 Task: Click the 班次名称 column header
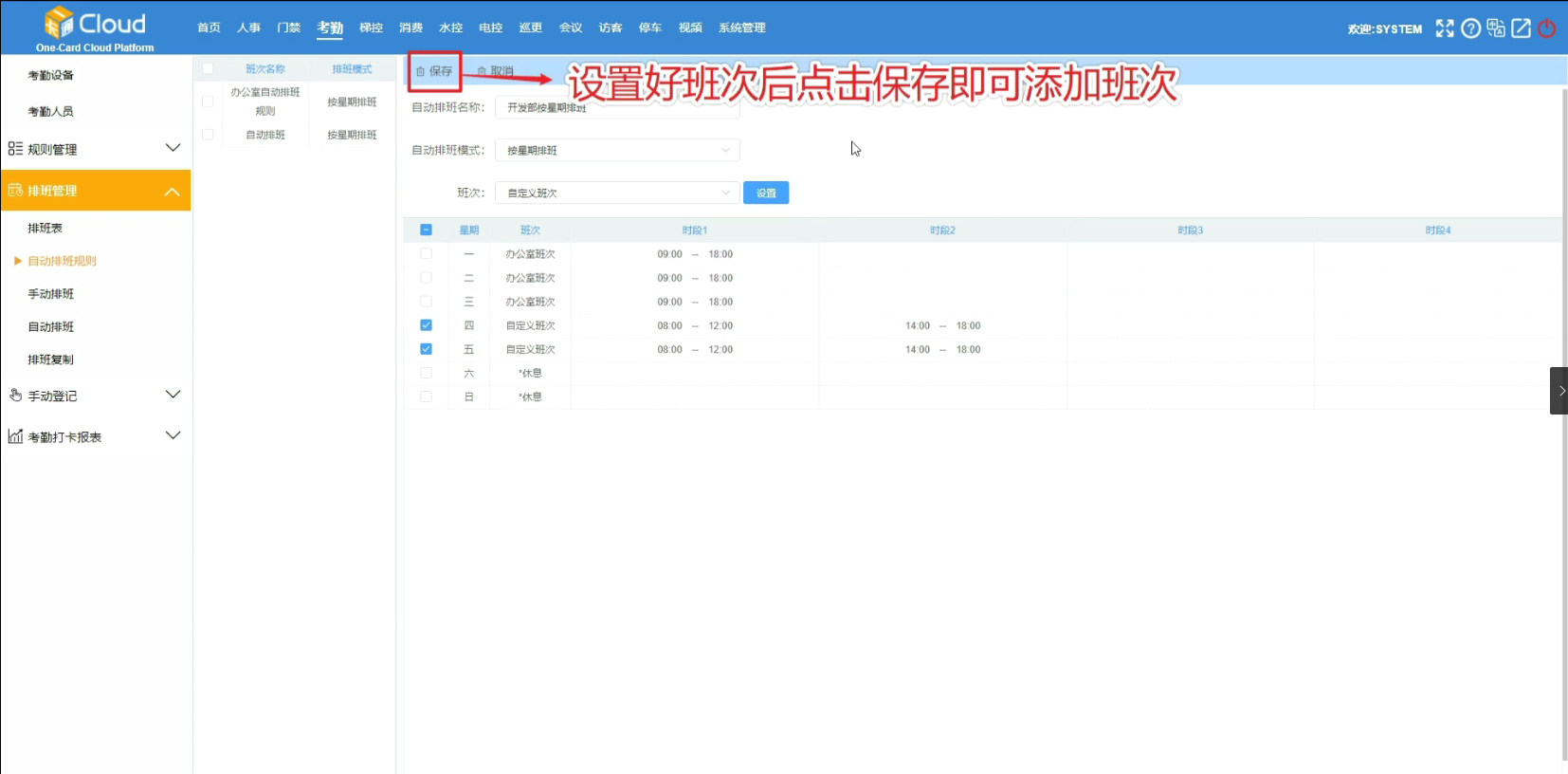[265, 69]
